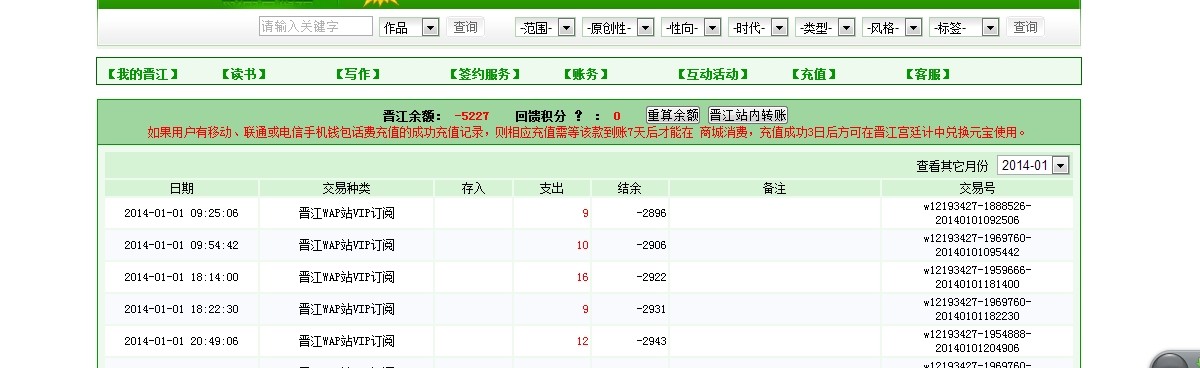The image size is (1200, 368).
Task: Click the 交易号 column header
Action: [977, 188]
